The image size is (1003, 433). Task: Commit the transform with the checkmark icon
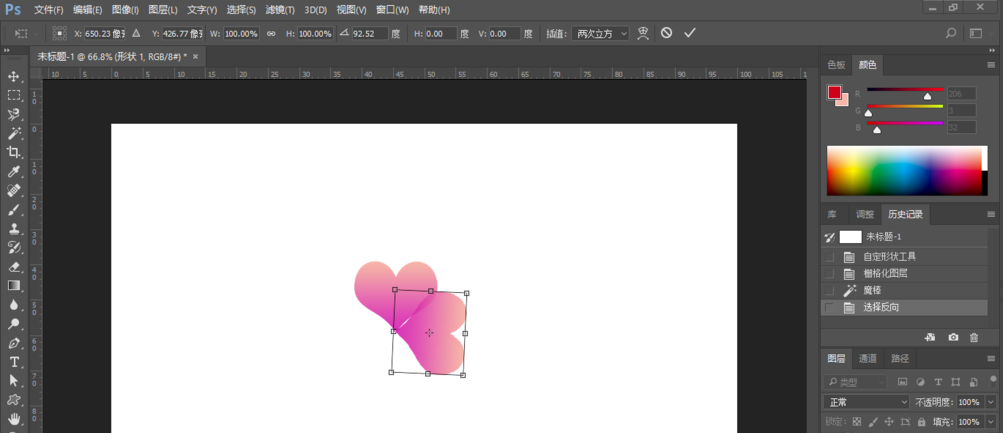[690, 33]
